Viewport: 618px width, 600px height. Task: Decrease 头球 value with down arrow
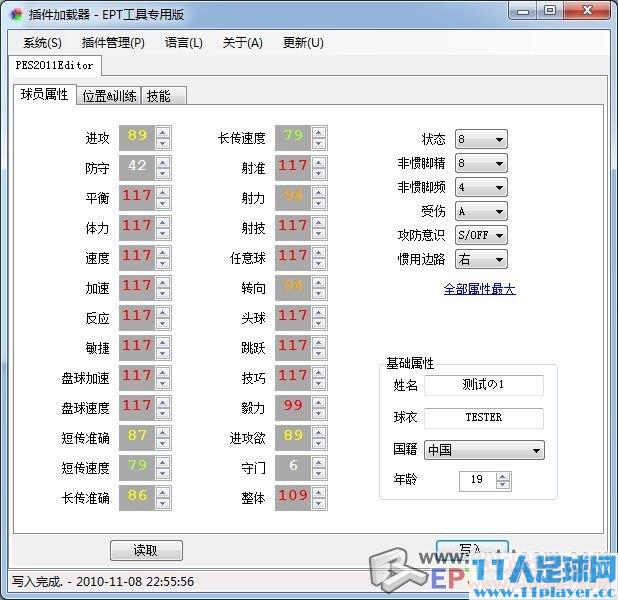tap(319, 323)
